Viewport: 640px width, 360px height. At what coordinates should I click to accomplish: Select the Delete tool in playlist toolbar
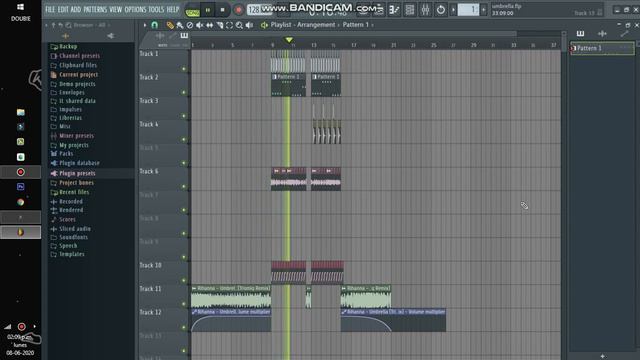pos(190,25)
